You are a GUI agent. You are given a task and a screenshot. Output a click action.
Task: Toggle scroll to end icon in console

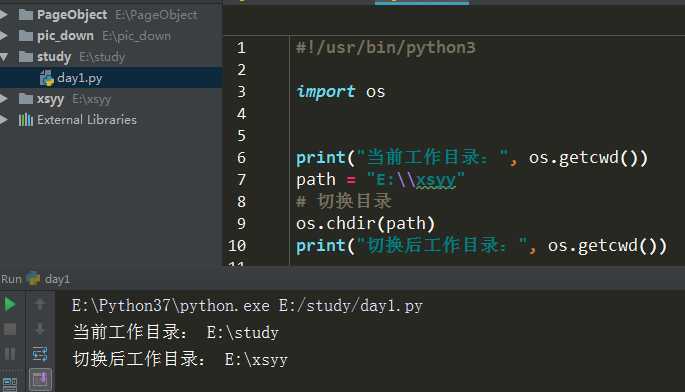(x=40, y=379)
